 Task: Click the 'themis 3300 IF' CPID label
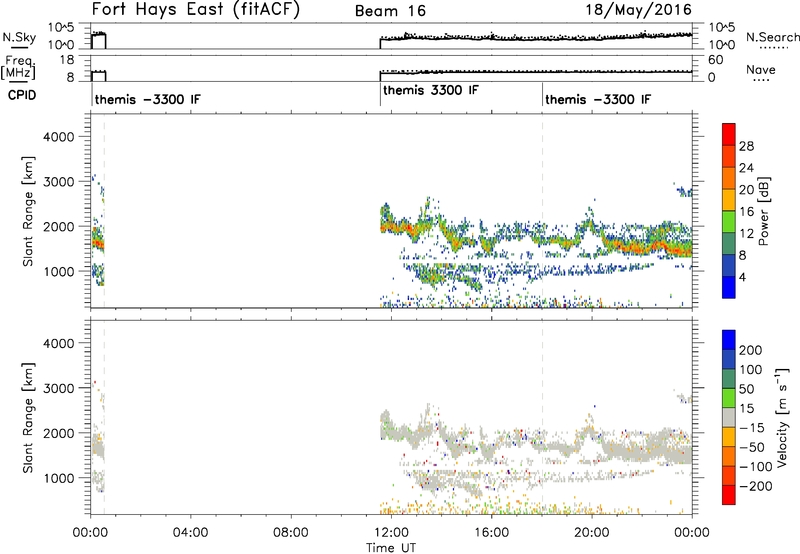pyautogui.click(x=431, y=90)
